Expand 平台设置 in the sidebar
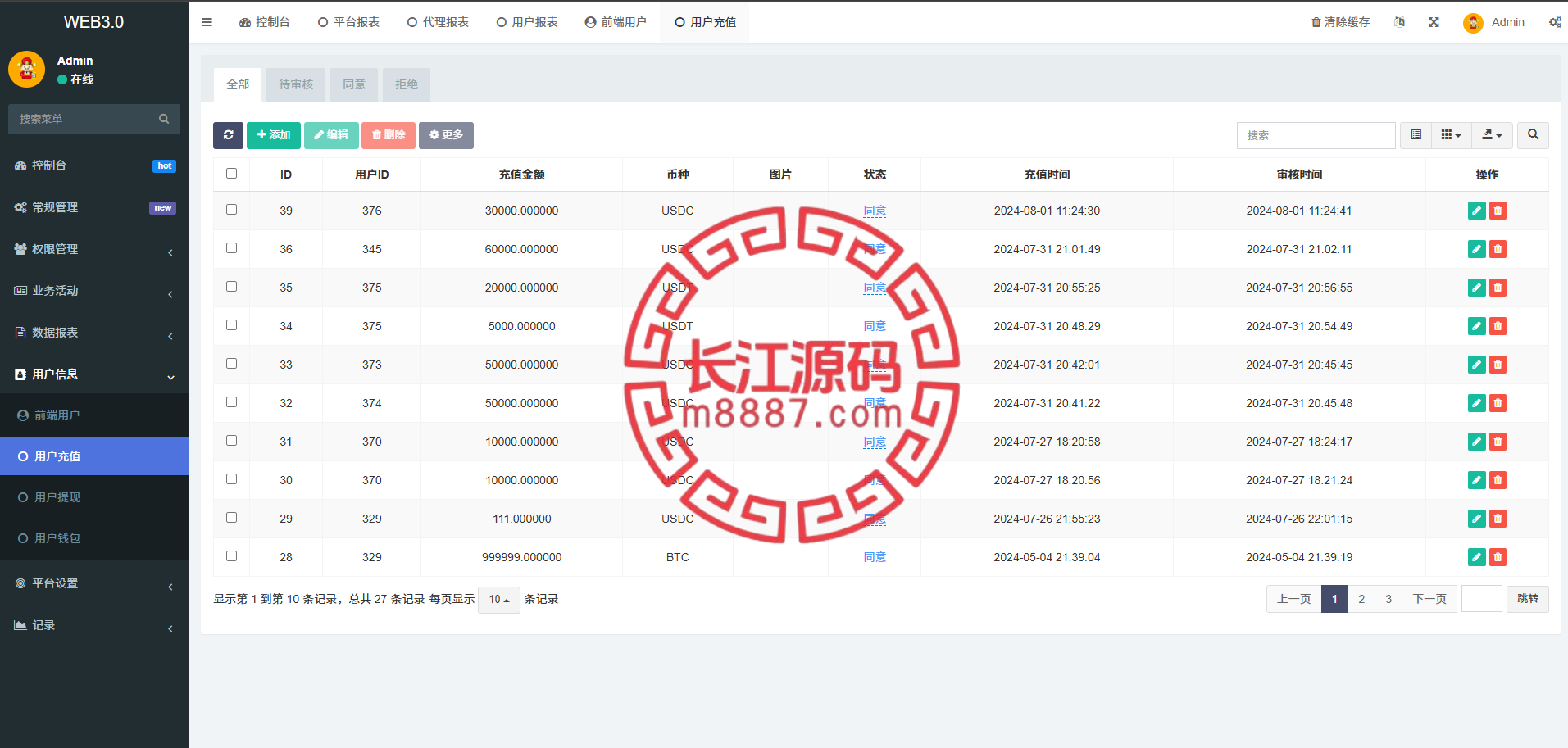Viewport: 1568px width, 748px height. pyautogui.click(x=94, y=583)
